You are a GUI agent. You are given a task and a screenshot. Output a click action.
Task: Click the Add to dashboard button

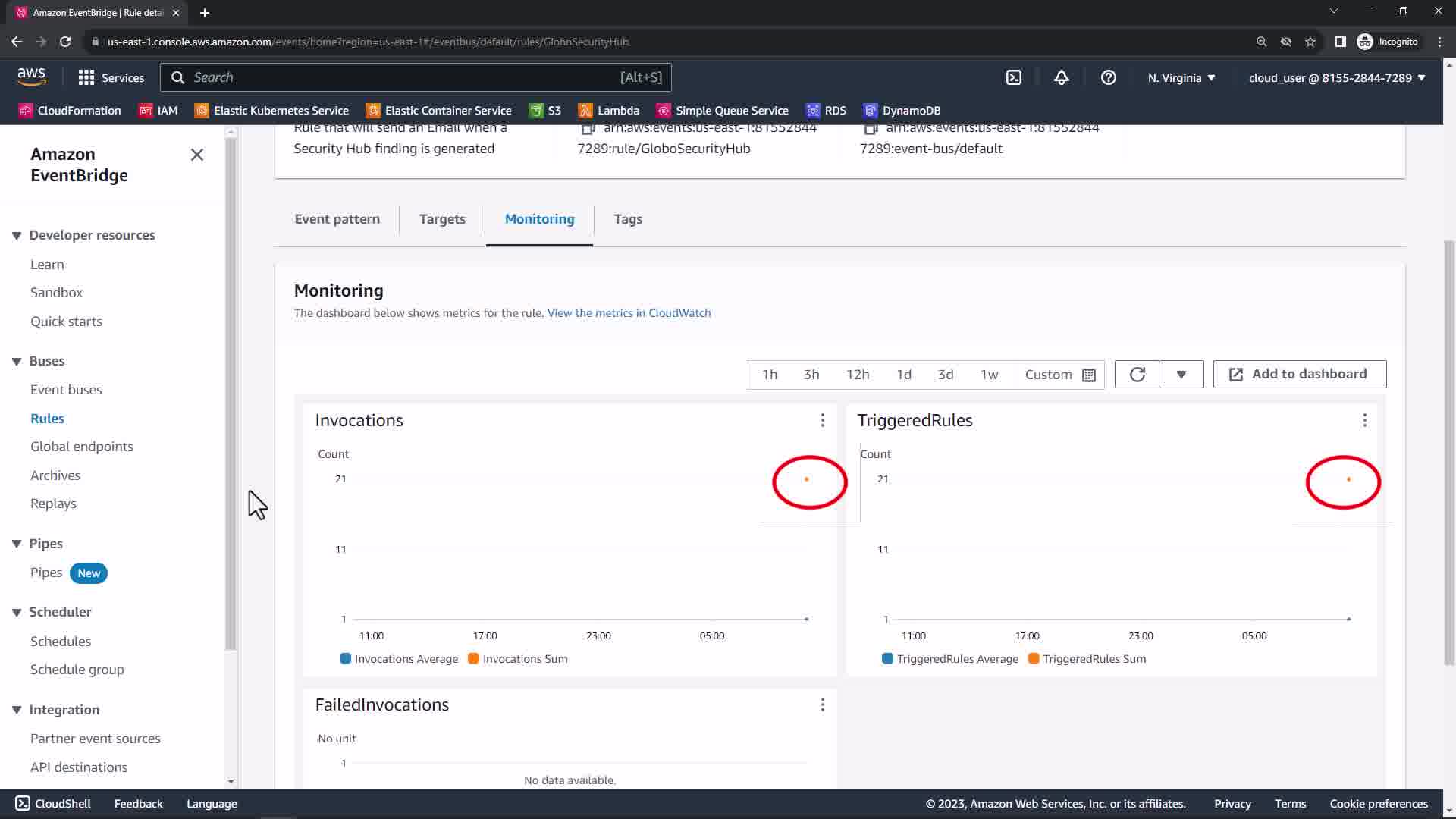coord(1299,374)
